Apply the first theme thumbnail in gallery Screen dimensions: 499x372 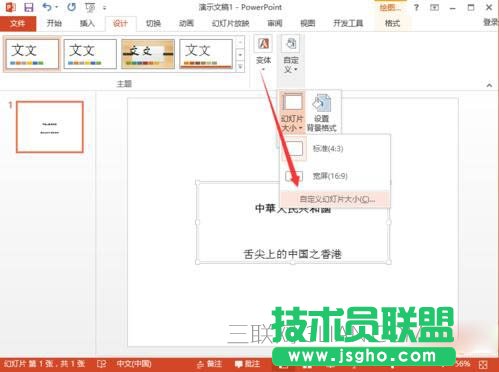32,54
